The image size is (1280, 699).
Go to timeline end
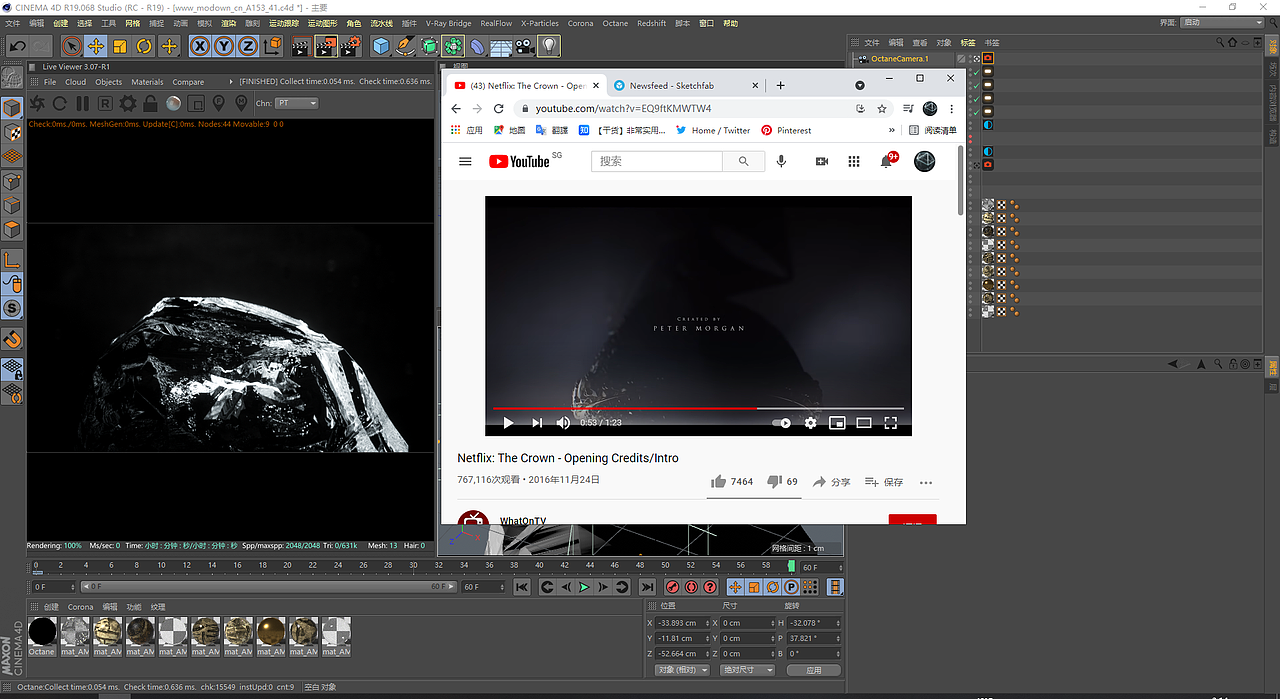point(647,587)
